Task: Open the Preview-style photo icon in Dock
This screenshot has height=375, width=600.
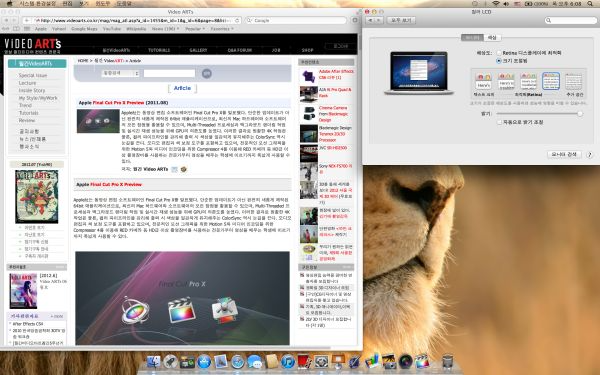Action: (221, 361)
